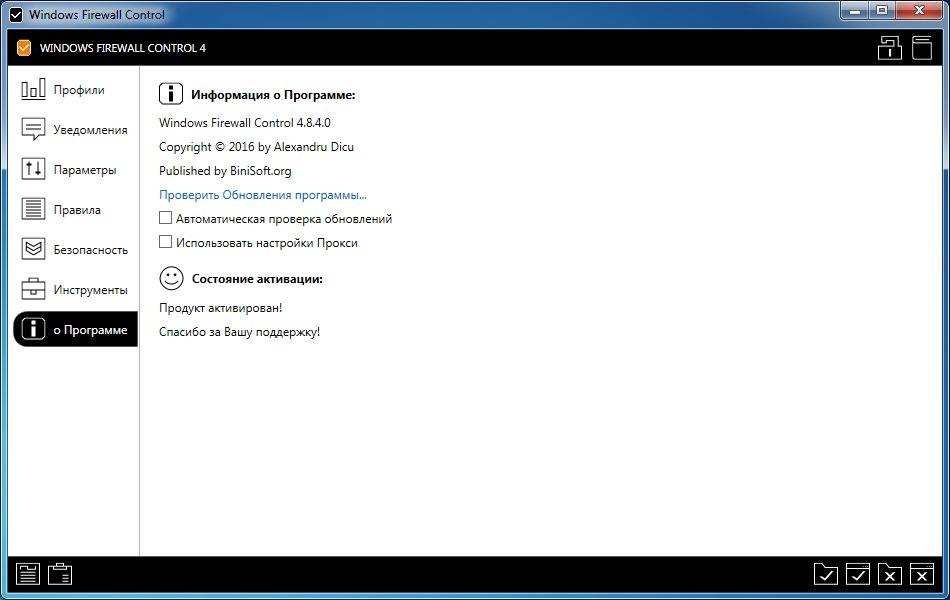Enable Автоматическая проверка обновлений checkbox
The image size is (950, 600).
pyautogui.click(x=165, y=218)
